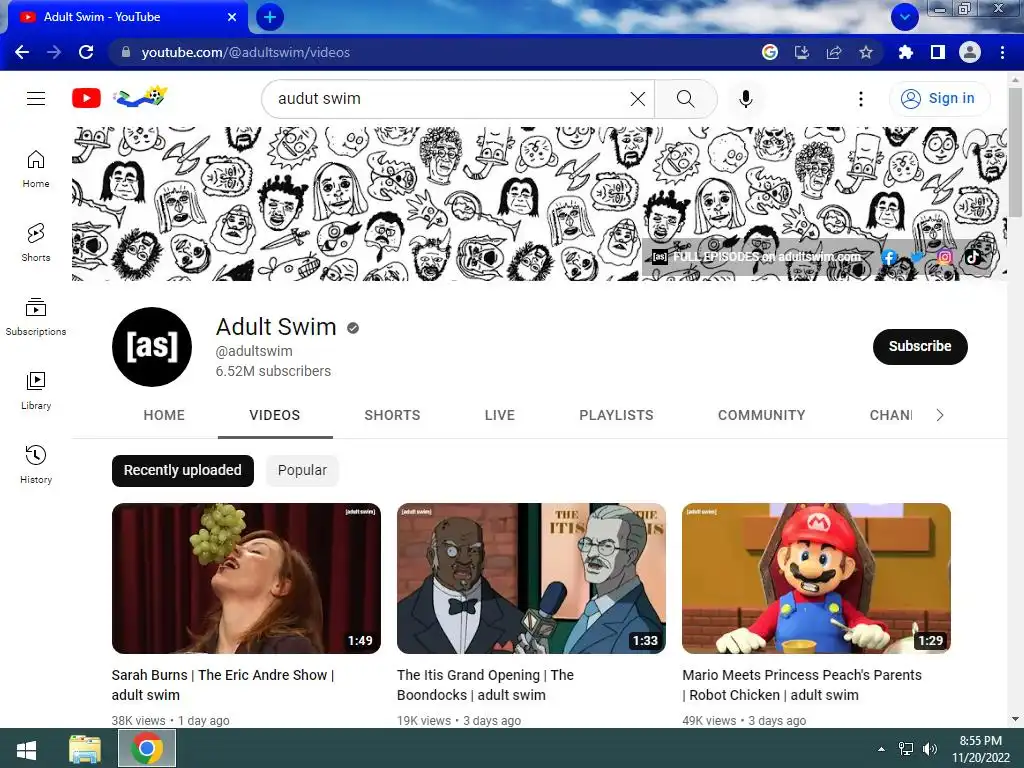The width and height of the screenshot is (1024, 768).
Task: Open the Chrome profile avatar
Action: tap(970, 52)
